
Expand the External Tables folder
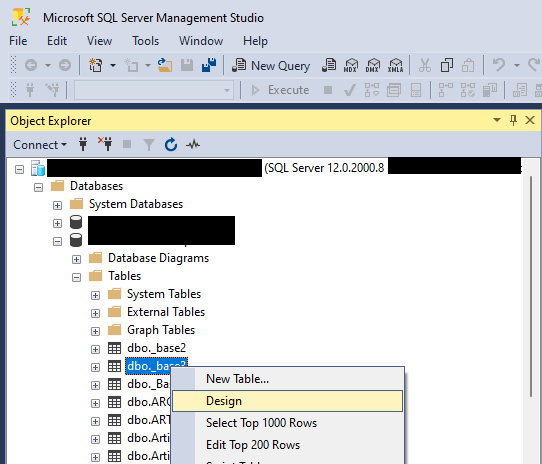[x=95, y=313]
